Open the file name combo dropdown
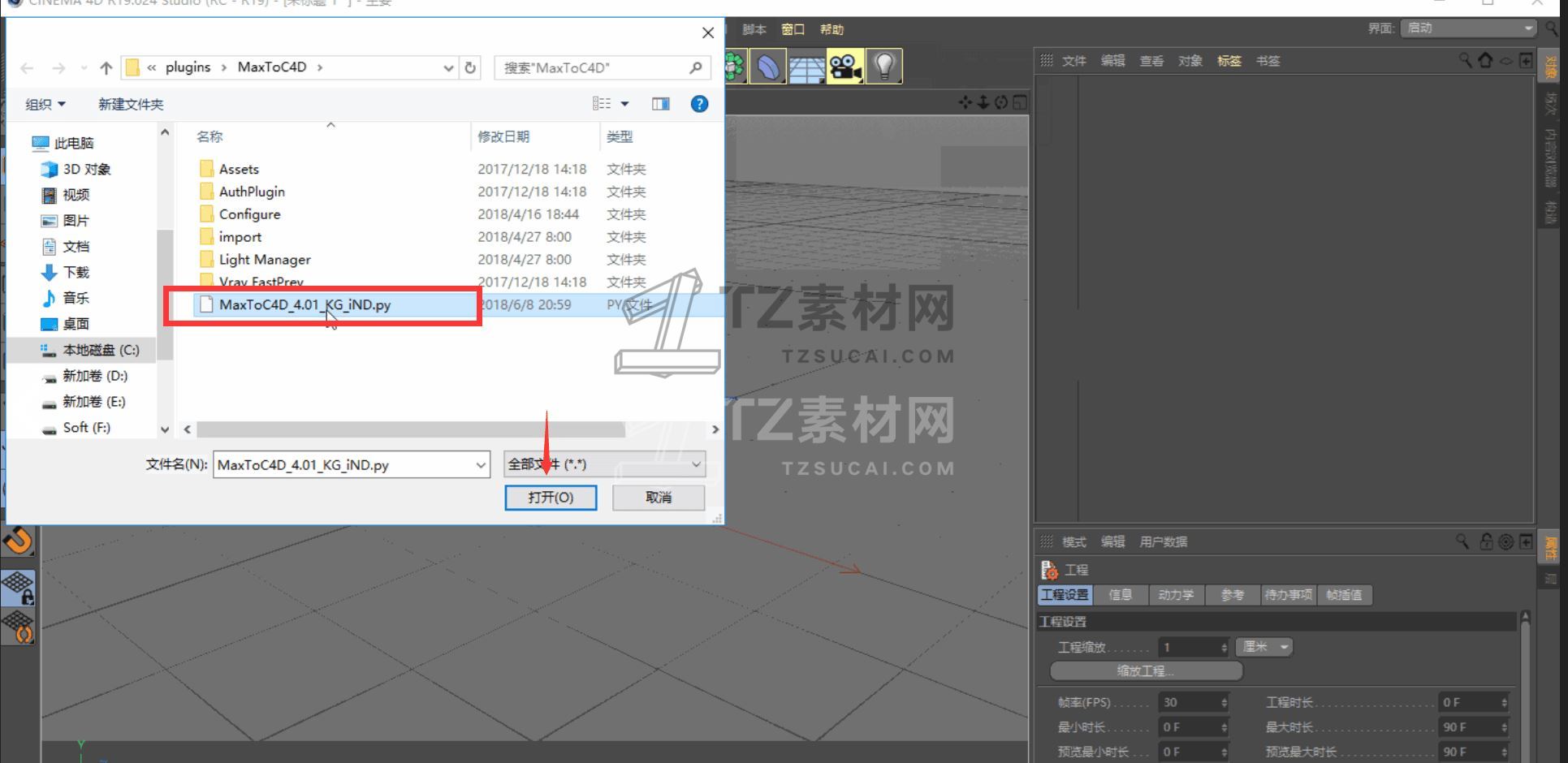 [x=481, y=465]
